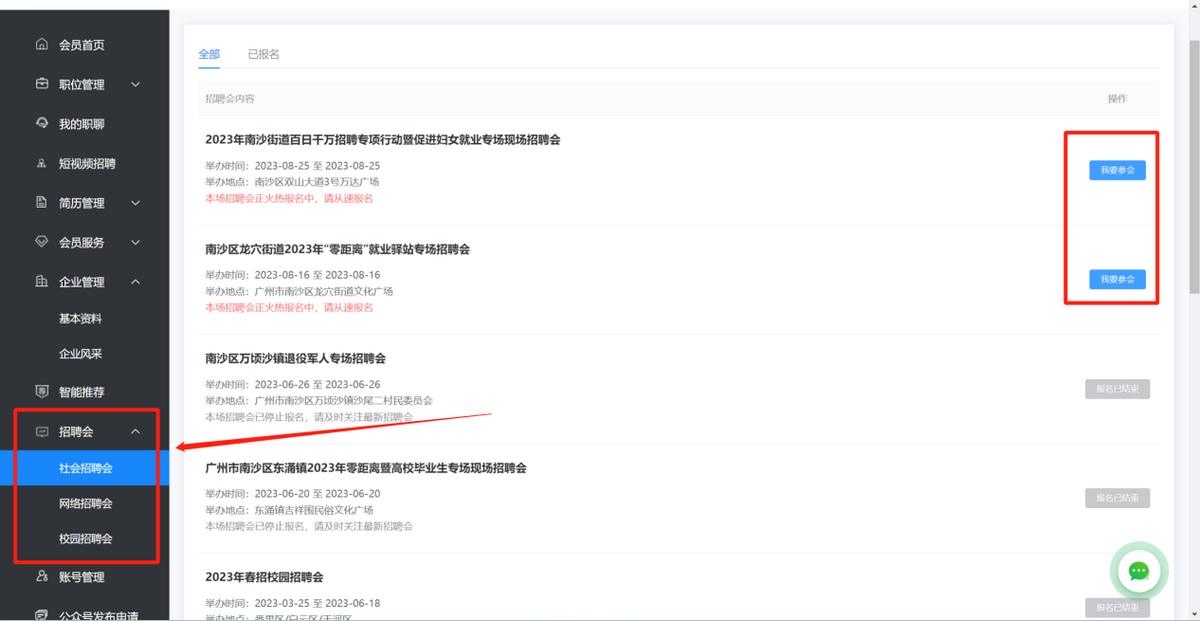Click the 职位管理 briefcase icon
Viewport: 1200px width, 621px height.
[x=40, y=84]
